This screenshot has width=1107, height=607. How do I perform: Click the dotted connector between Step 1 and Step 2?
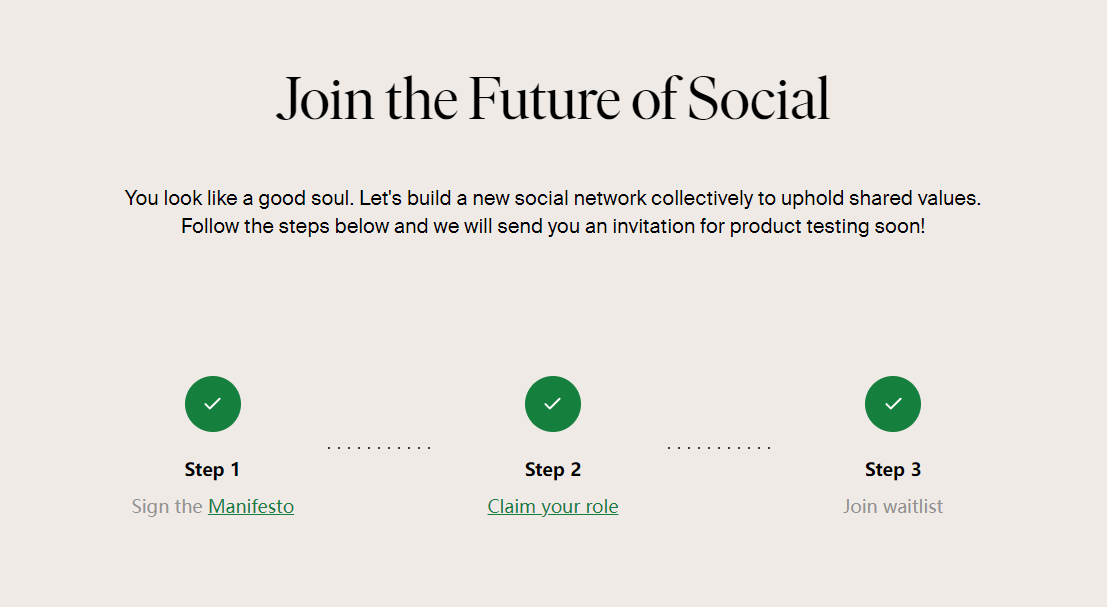(x=379, y=447)
